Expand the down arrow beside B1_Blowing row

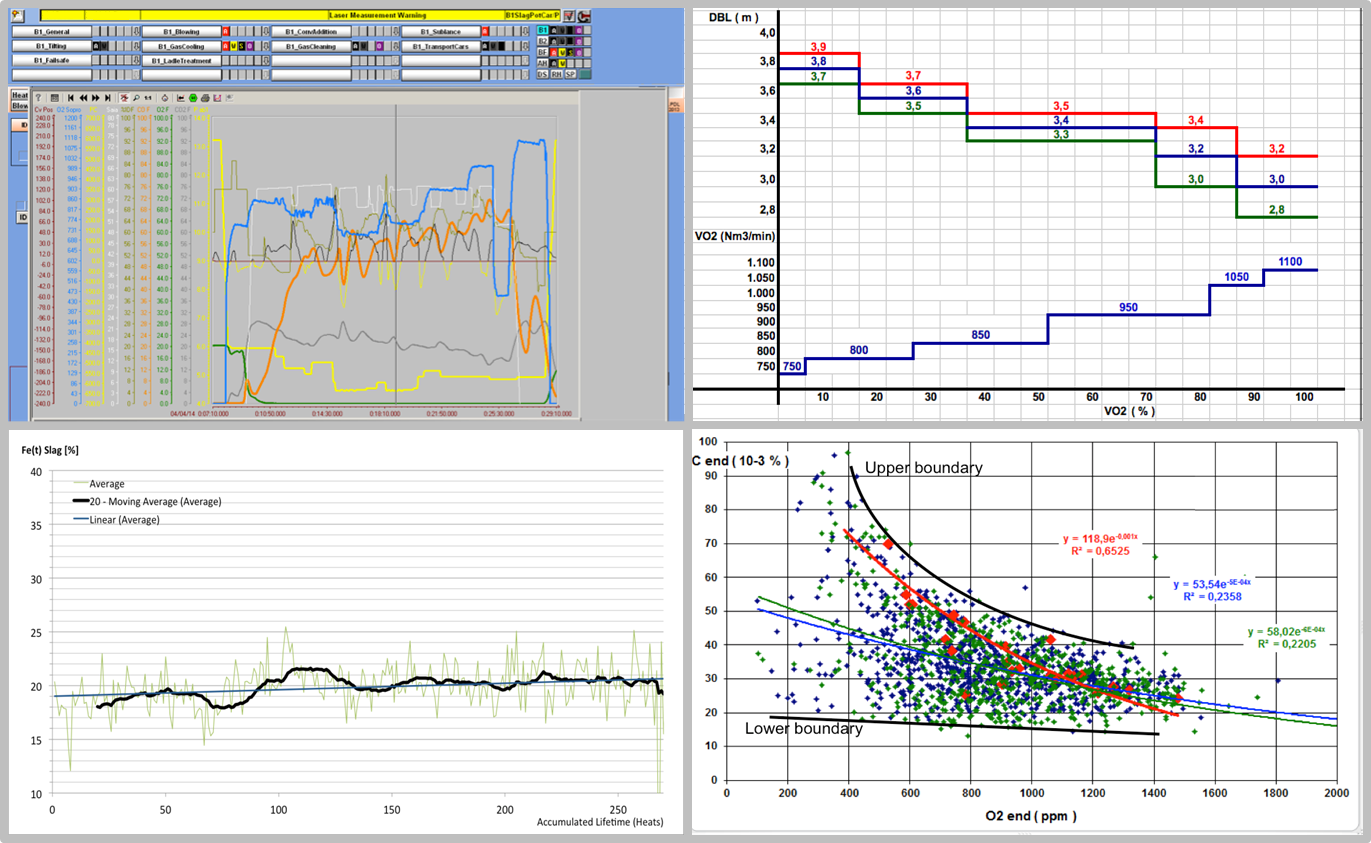point(266,32)
